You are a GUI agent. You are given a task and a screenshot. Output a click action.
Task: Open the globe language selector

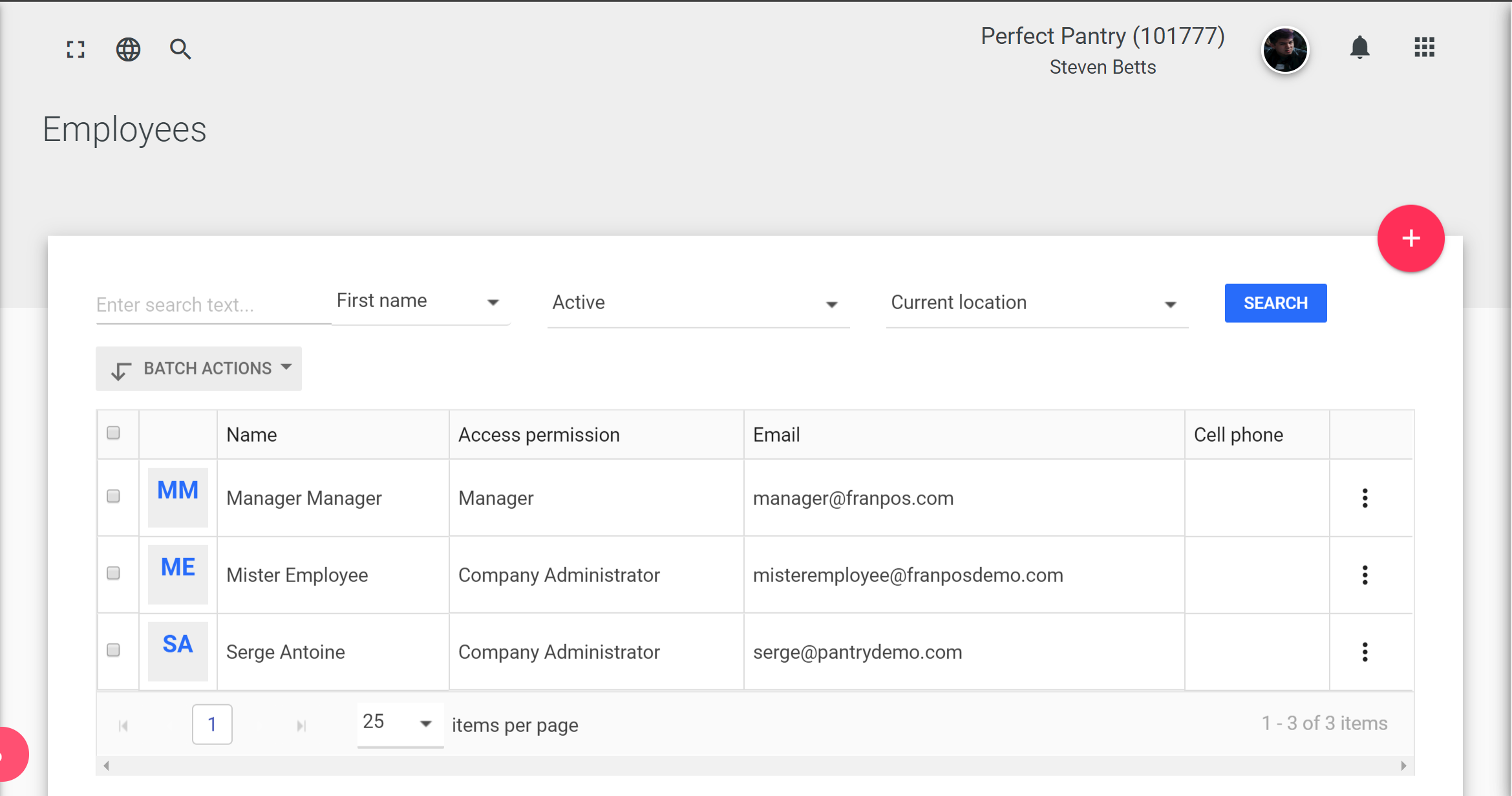[x=128, y=49]
